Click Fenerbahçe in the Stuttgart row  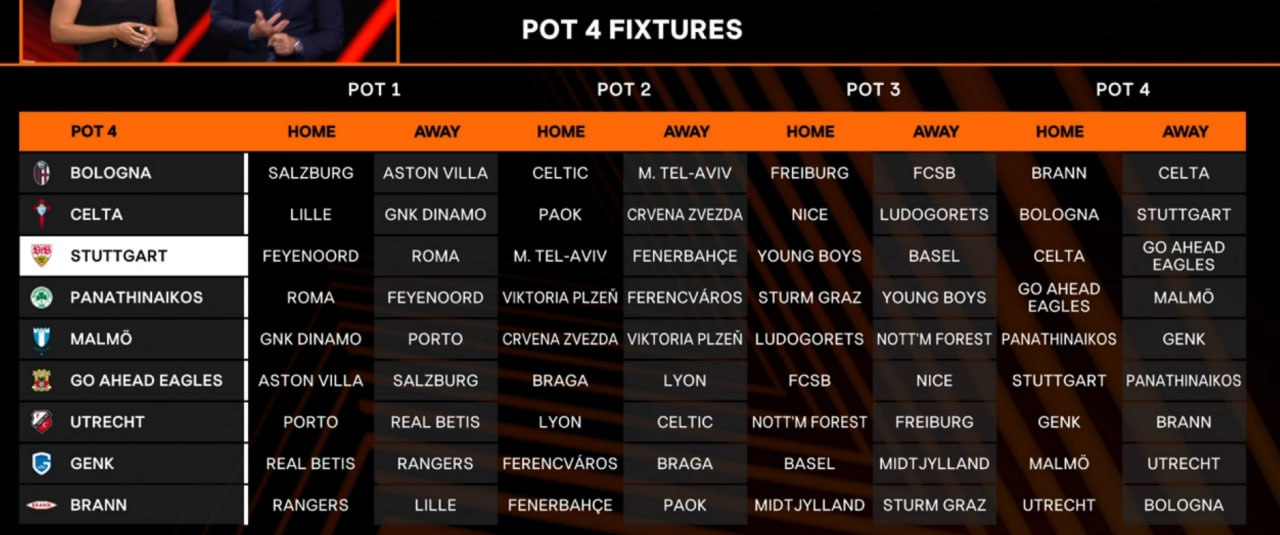(685, 256)
